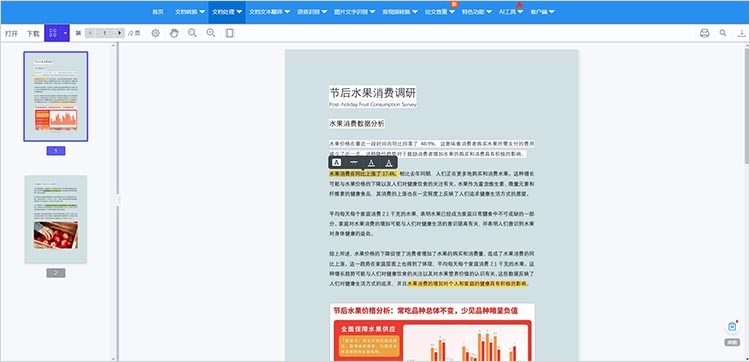The height and width of the screenshot is (362, 750).
Task: Expand the 论文查重 menu
Action: point(440,11)
